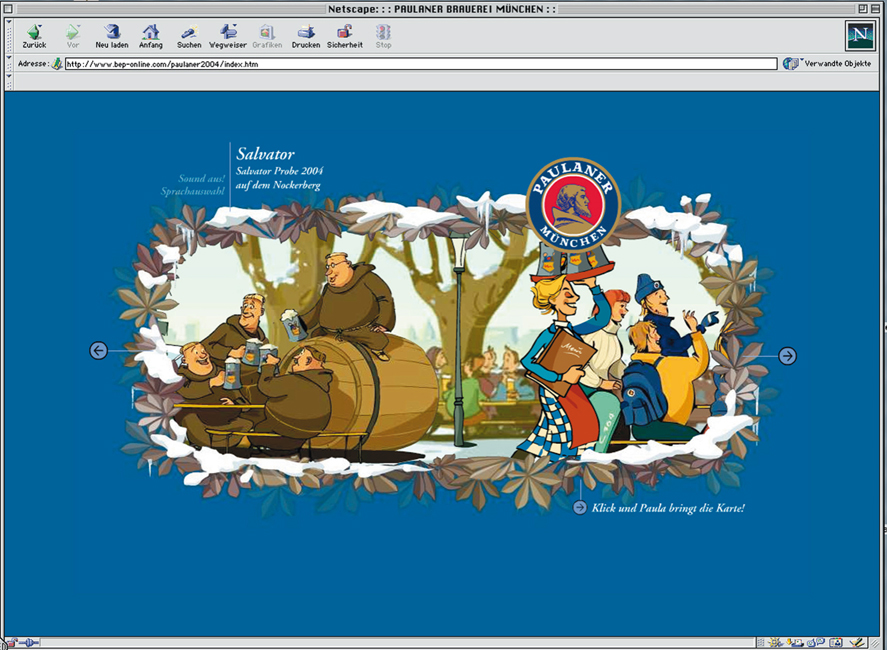The height and width of the screenshot is (650, 887).
Task: Click the window collapse box in title bar
Action: 876,8
